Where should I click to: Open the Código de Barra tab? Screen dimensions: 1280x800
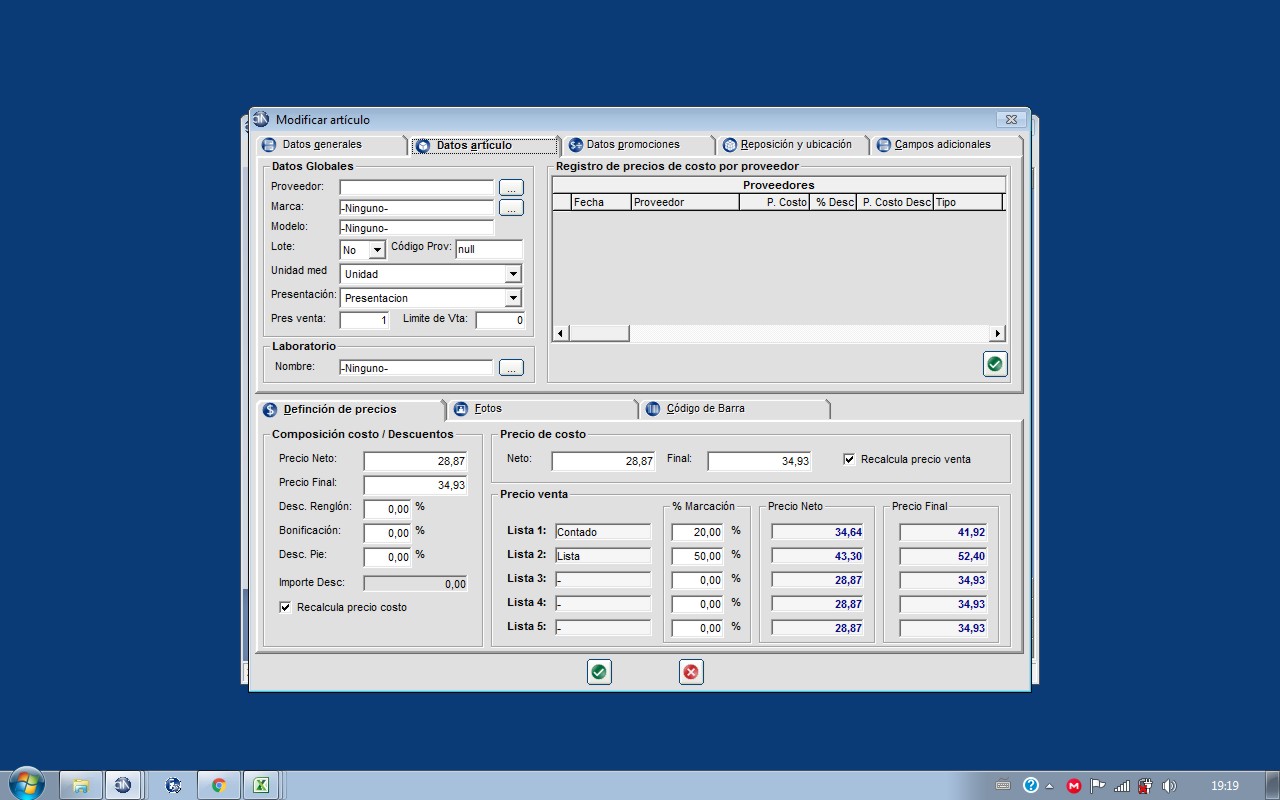[x=734, y=409]
